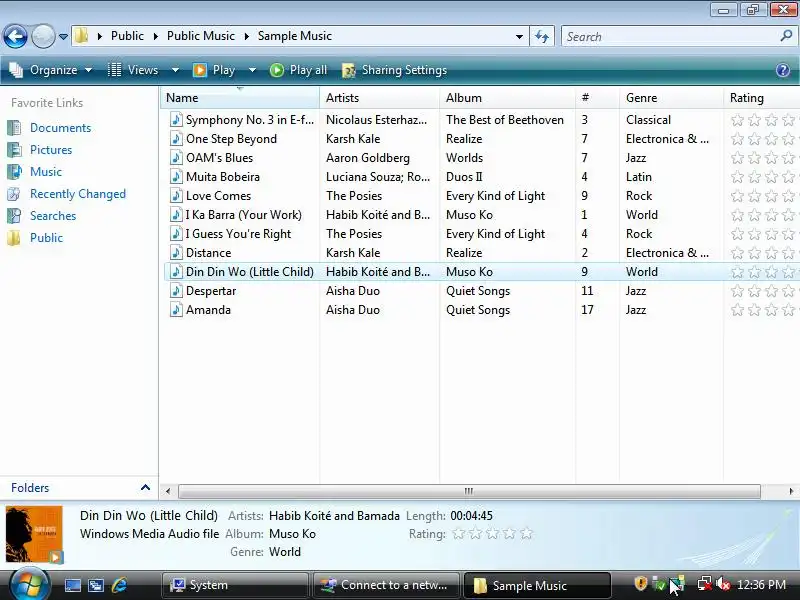
Task: Sort by the Artists column header
Action: click(x=380, y=97)
